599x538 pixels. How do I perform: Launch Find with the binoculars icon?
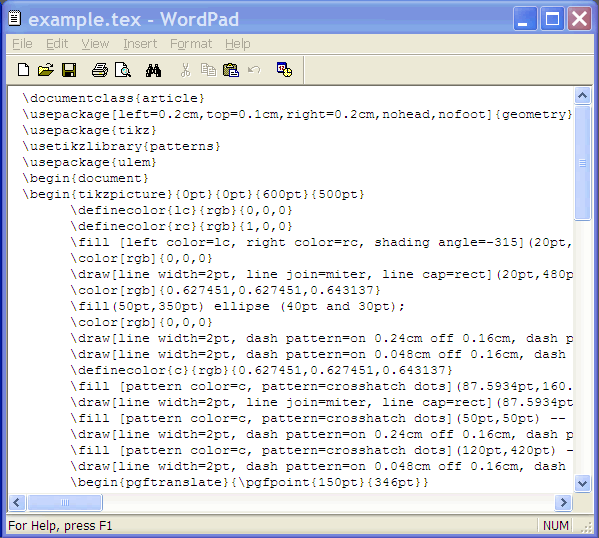point(153,70)
